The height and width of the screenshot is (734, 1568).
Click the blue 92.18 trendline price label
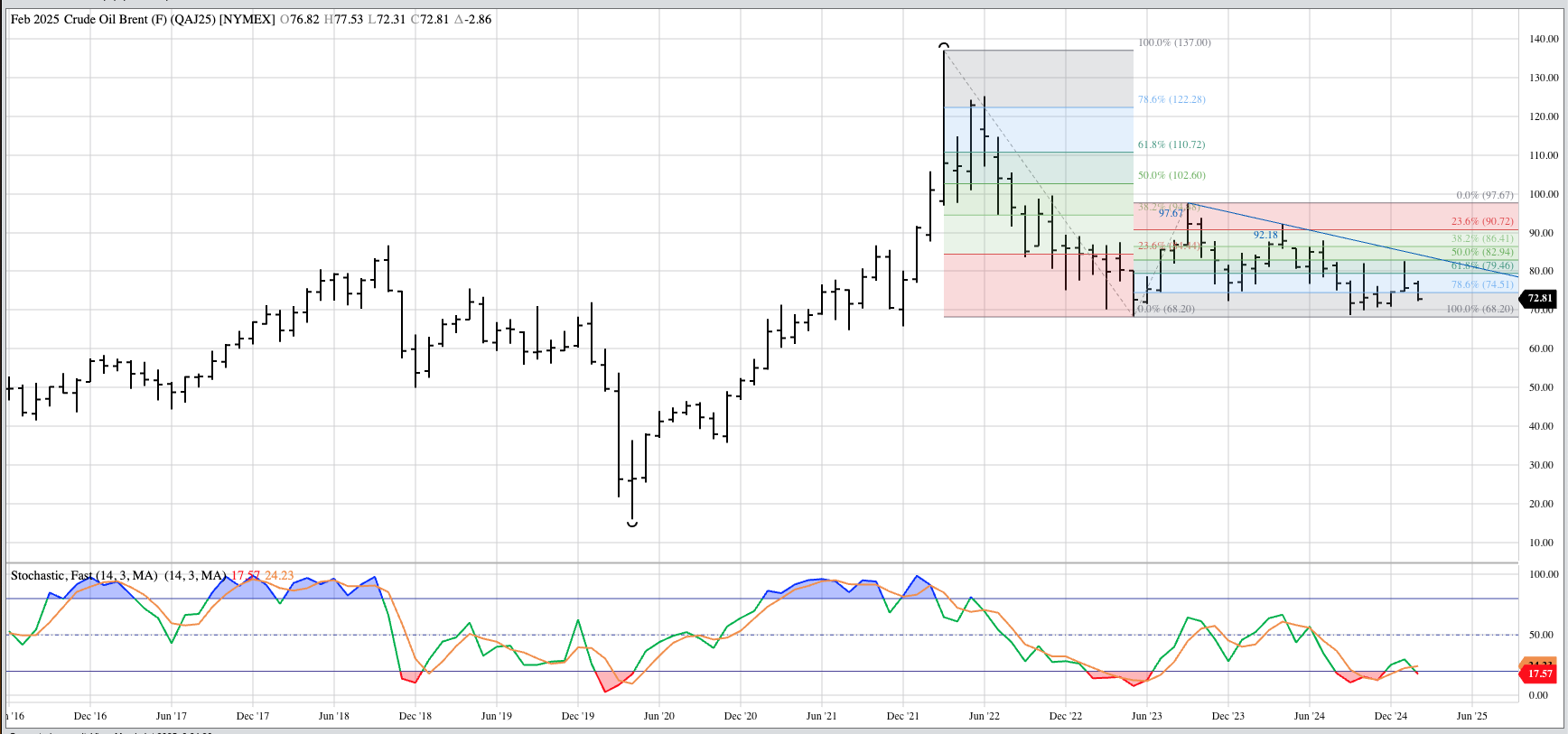1265,235
